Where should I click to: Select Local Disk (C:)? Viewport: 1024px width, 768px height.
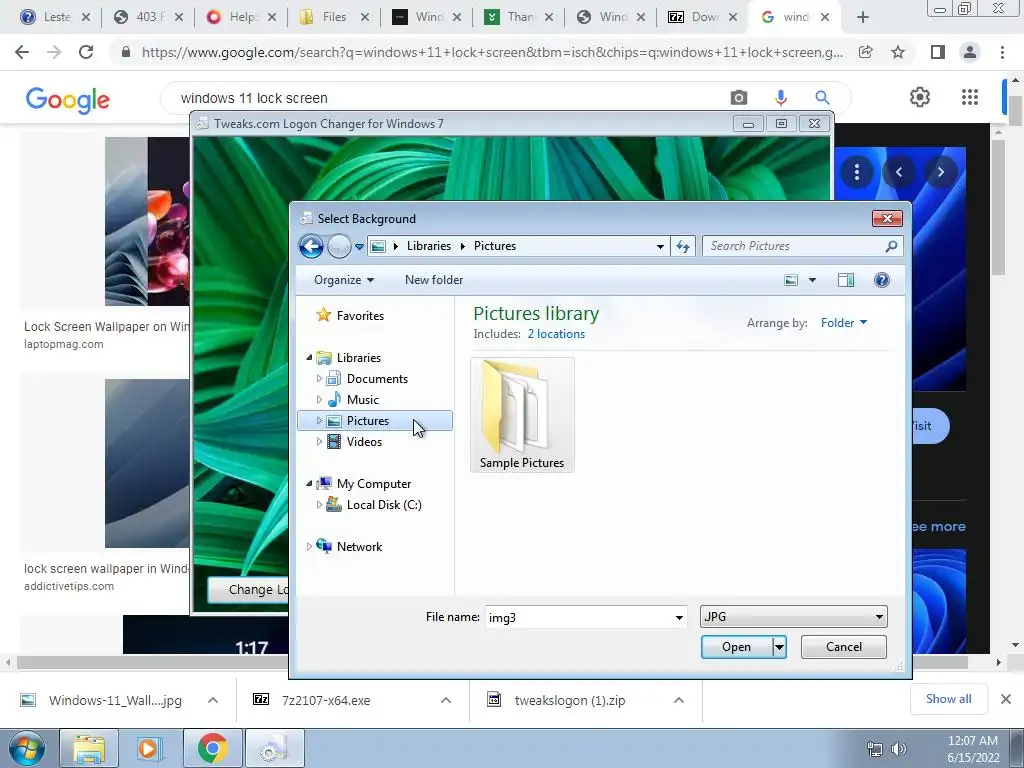(384, 505)
